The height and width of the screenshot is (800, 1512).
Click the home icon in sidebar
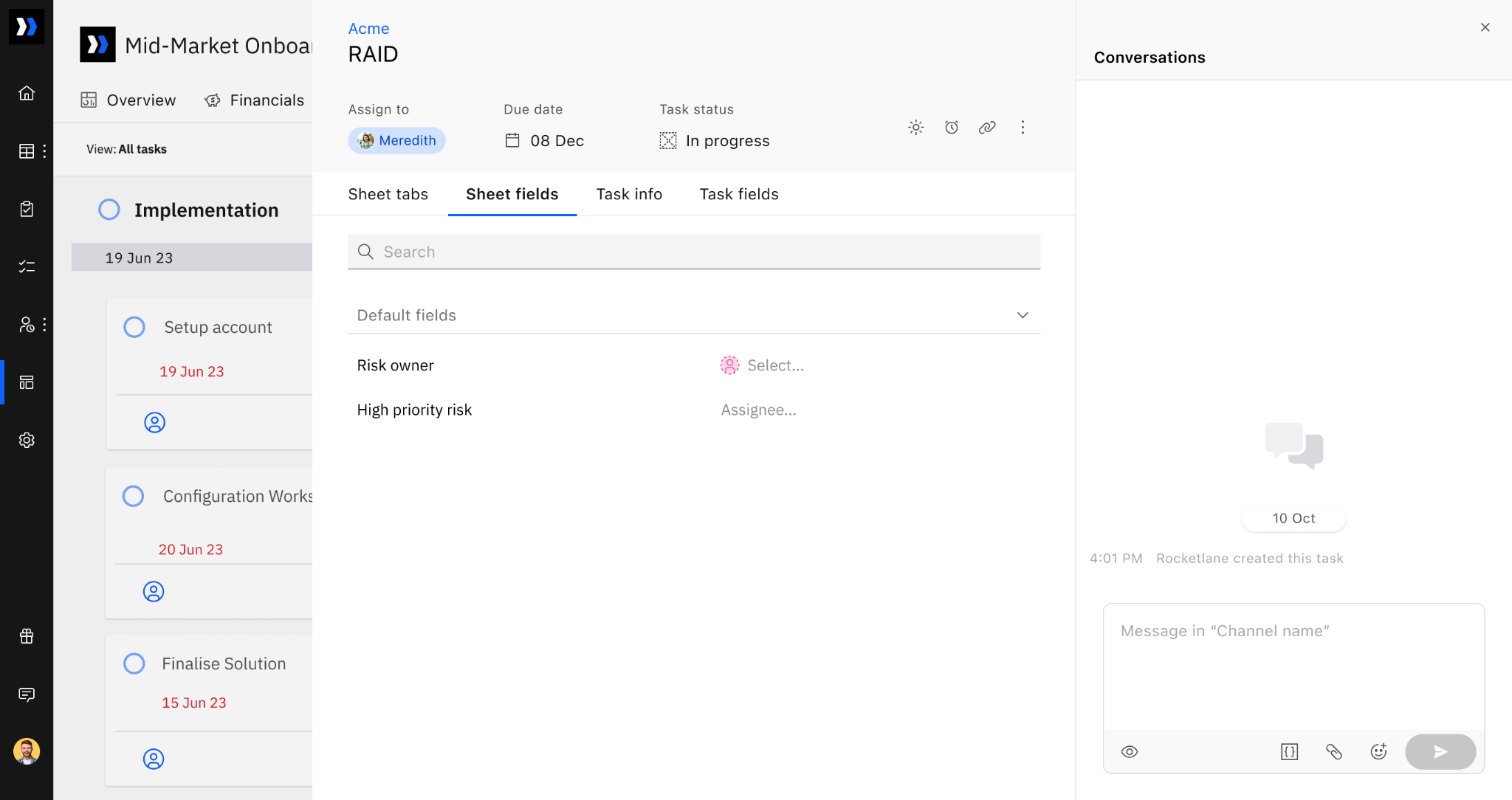click(27, 93)
